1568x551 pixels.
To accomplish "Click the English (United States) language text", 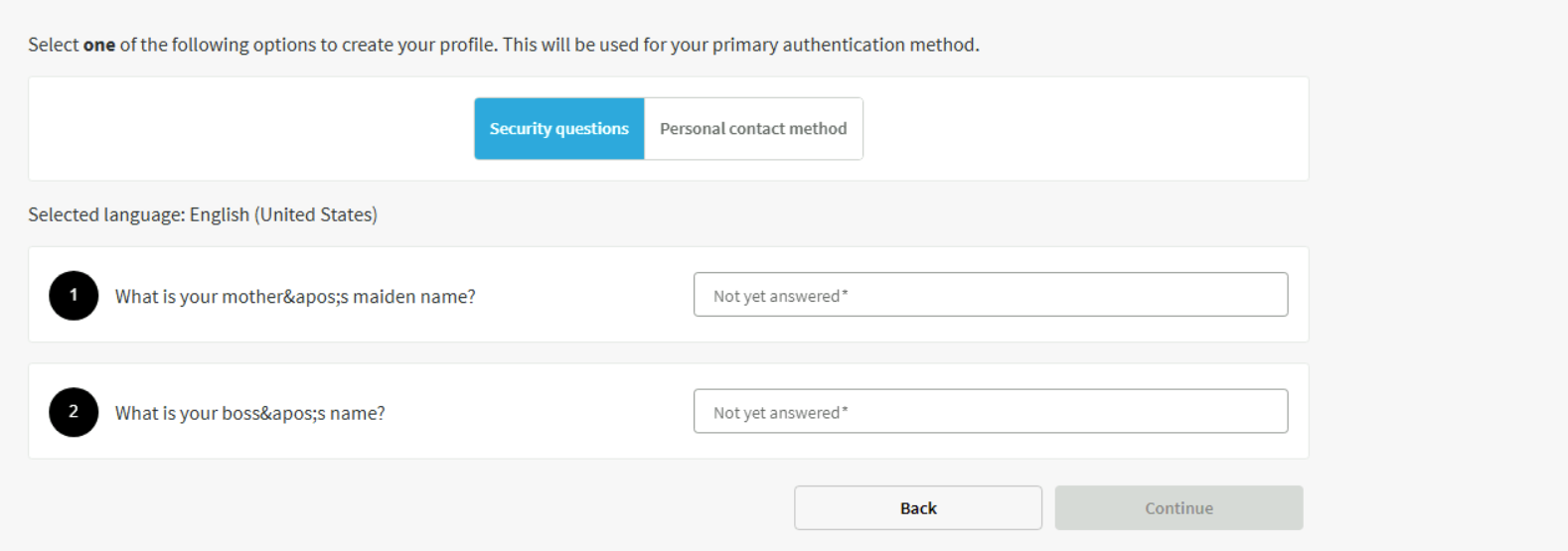I will pos(283,214).
